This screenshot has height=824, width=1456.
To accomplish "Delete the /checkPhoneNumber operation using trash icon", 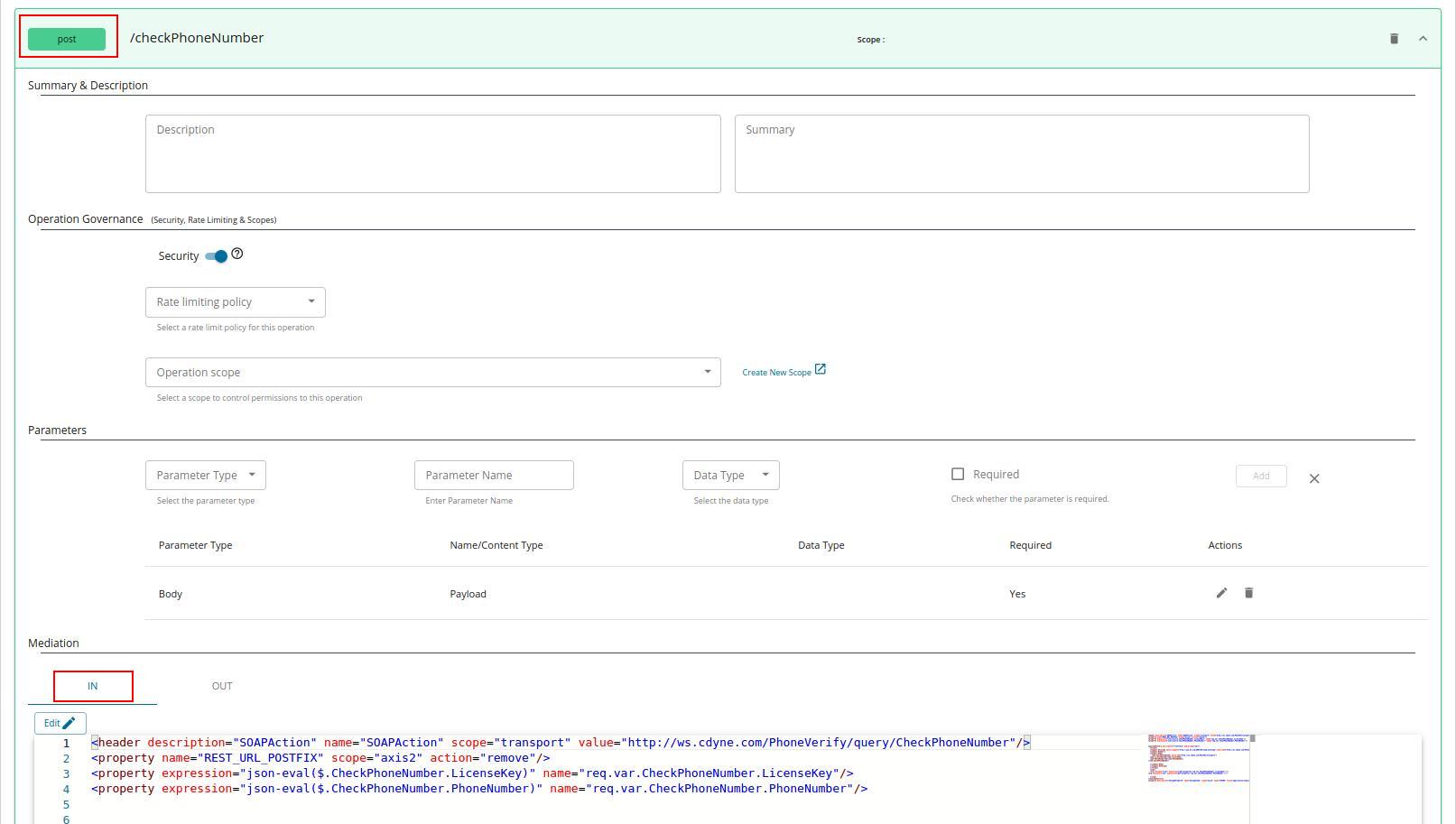I will (1393, 38).
